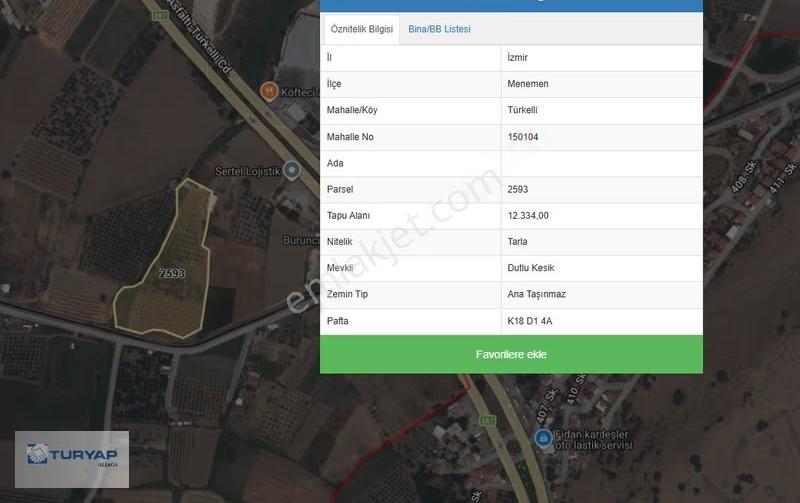Click the parcel number 2593 value
800x503 pixels.
[x=517, y=189]
